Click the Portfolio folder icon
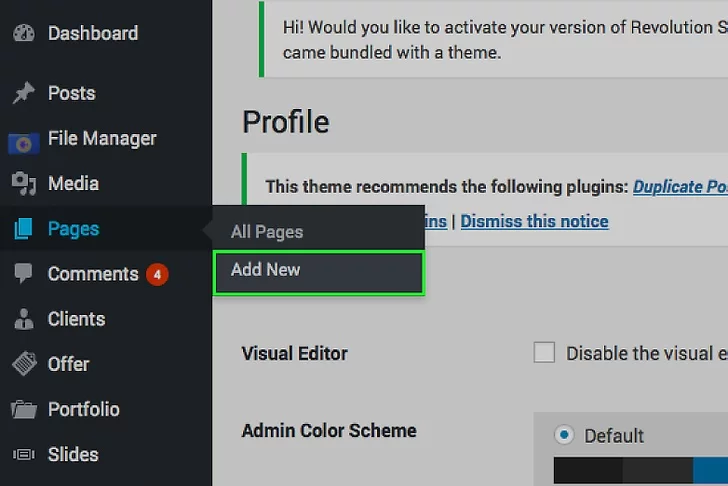728x486 pixels. pyautogui.click(x=23, y=409)
